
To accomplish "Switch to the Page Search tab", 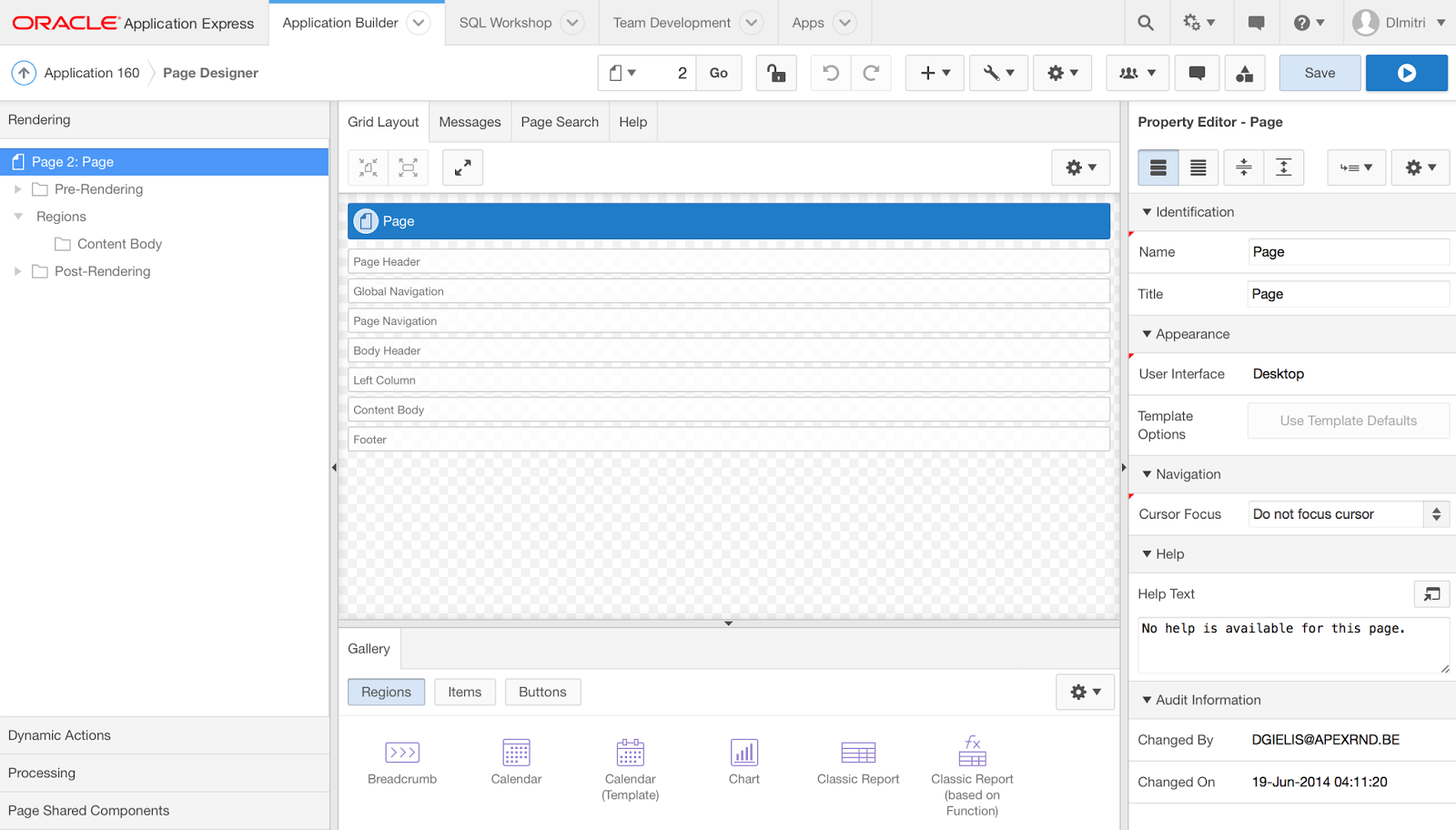I will point(560,122).
